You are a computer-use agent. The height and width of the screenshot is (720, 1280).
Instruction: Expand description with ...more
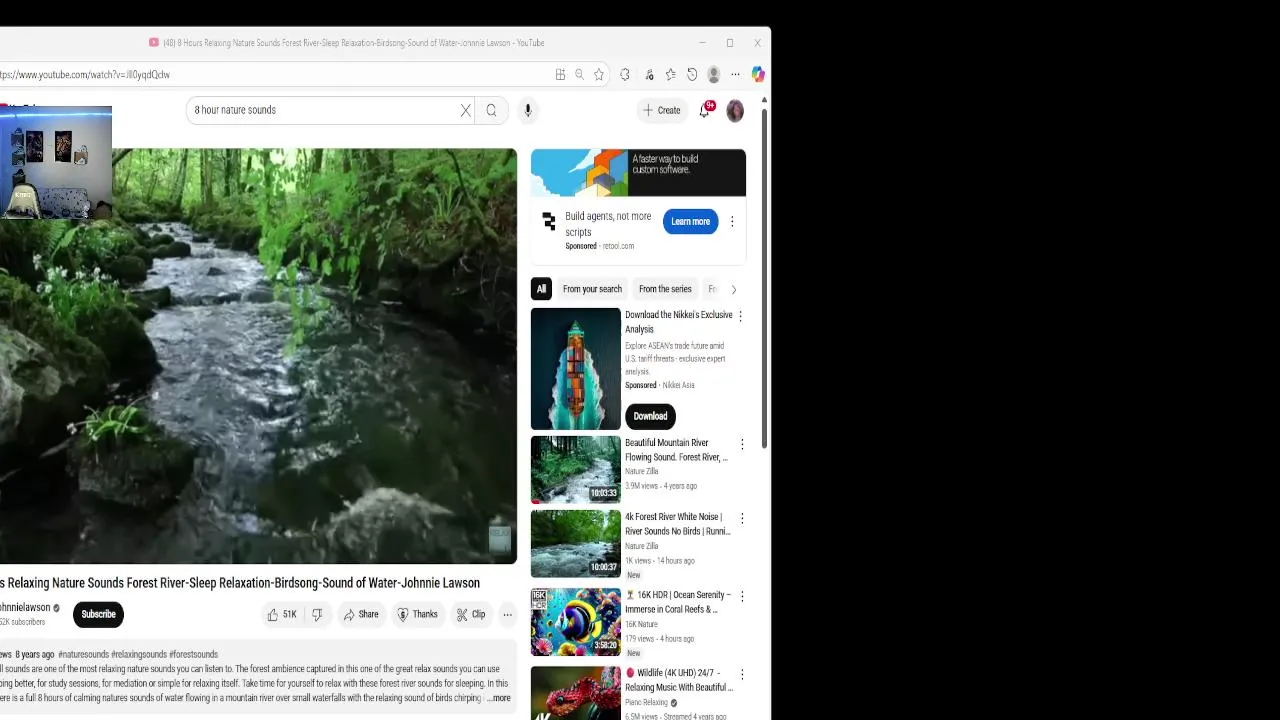(x=499, y=698)
